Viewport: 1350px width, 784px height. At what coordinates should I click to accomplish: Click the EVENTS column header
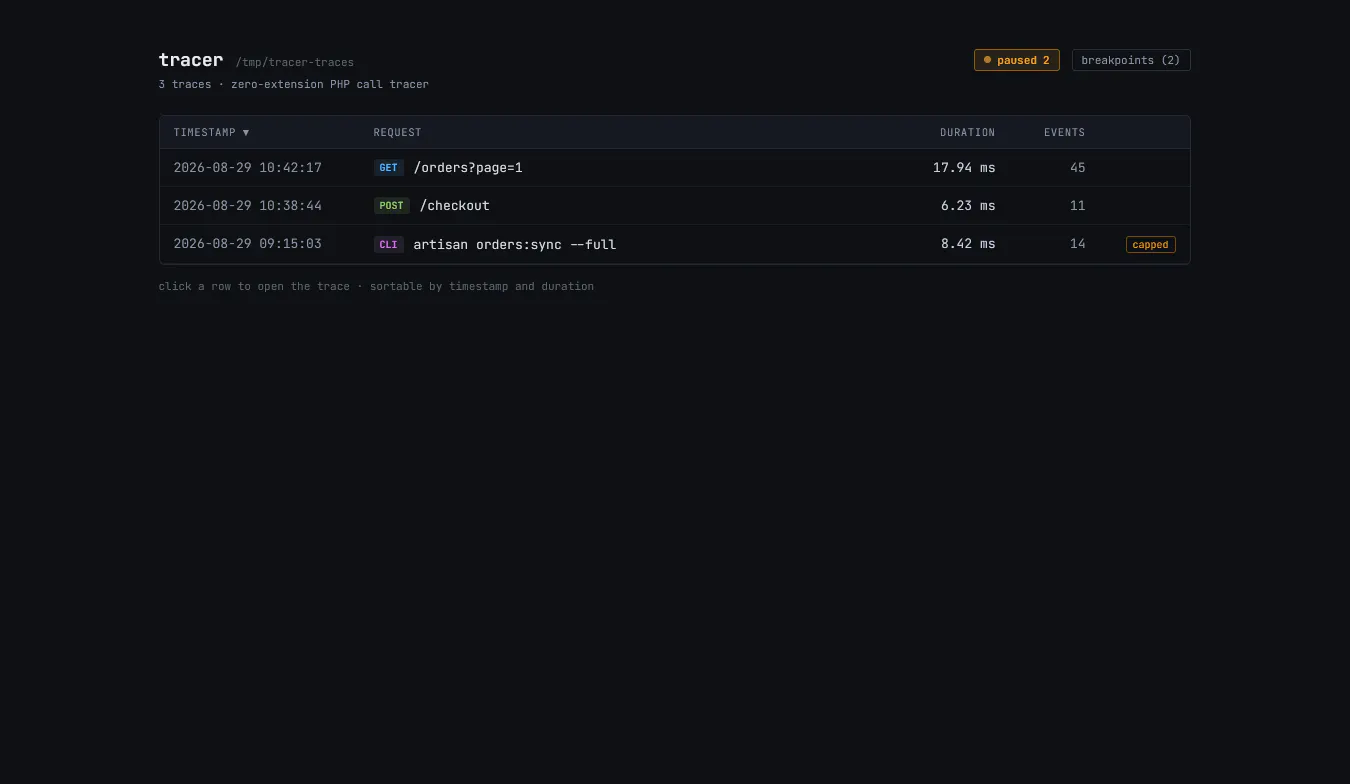pos(1064,132)
